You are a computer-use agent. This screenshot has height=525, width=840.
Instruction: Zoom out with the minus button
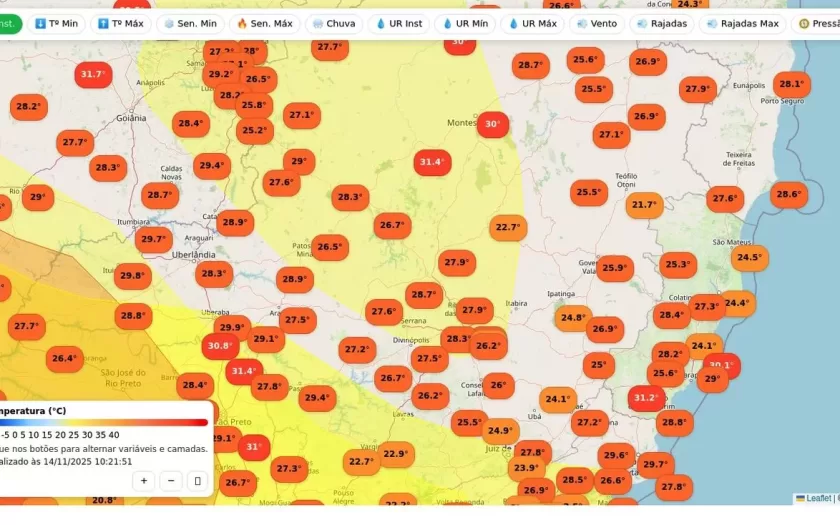171,481
